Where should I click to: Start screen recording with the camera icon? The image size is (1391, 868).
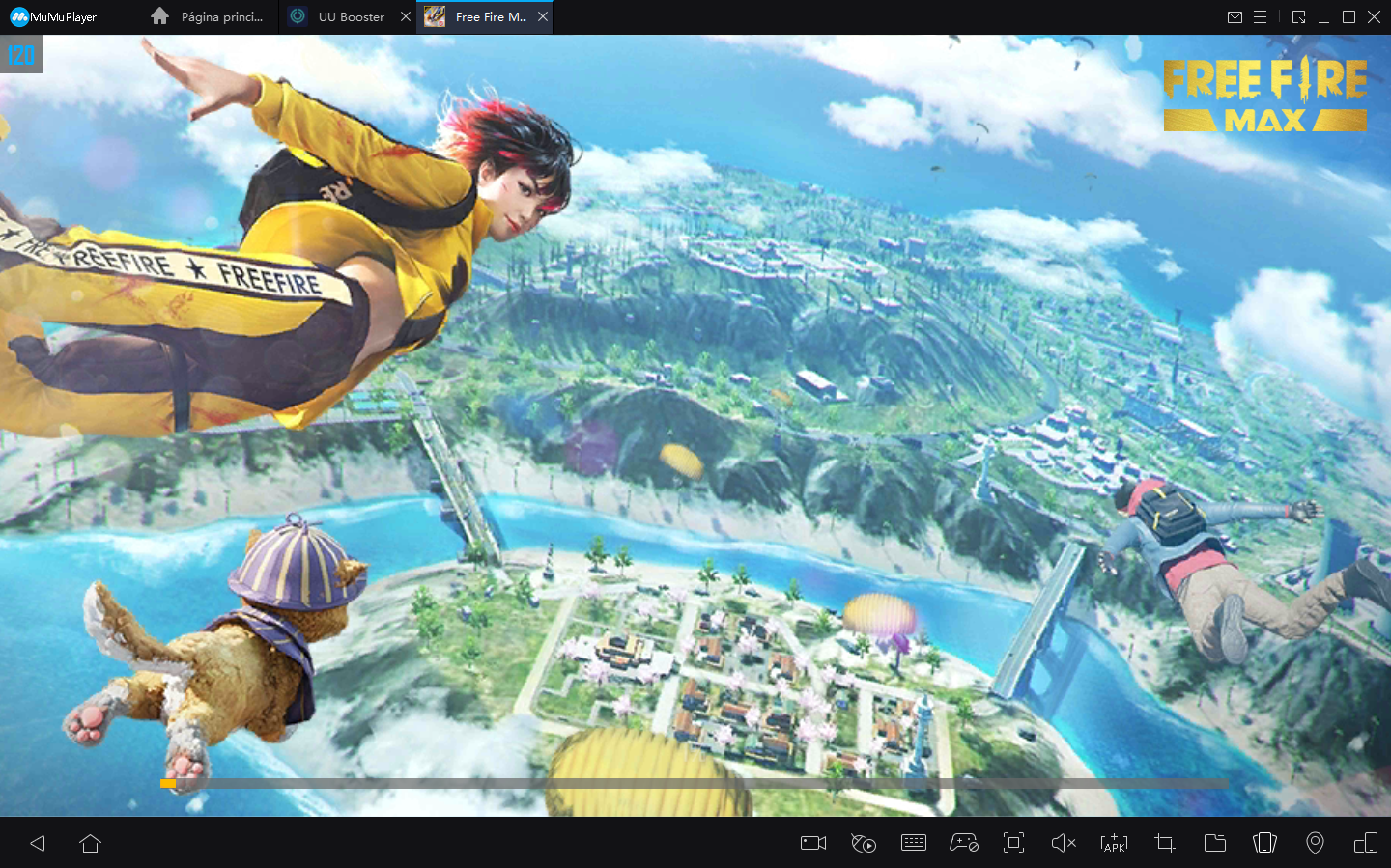click(813, 843)
